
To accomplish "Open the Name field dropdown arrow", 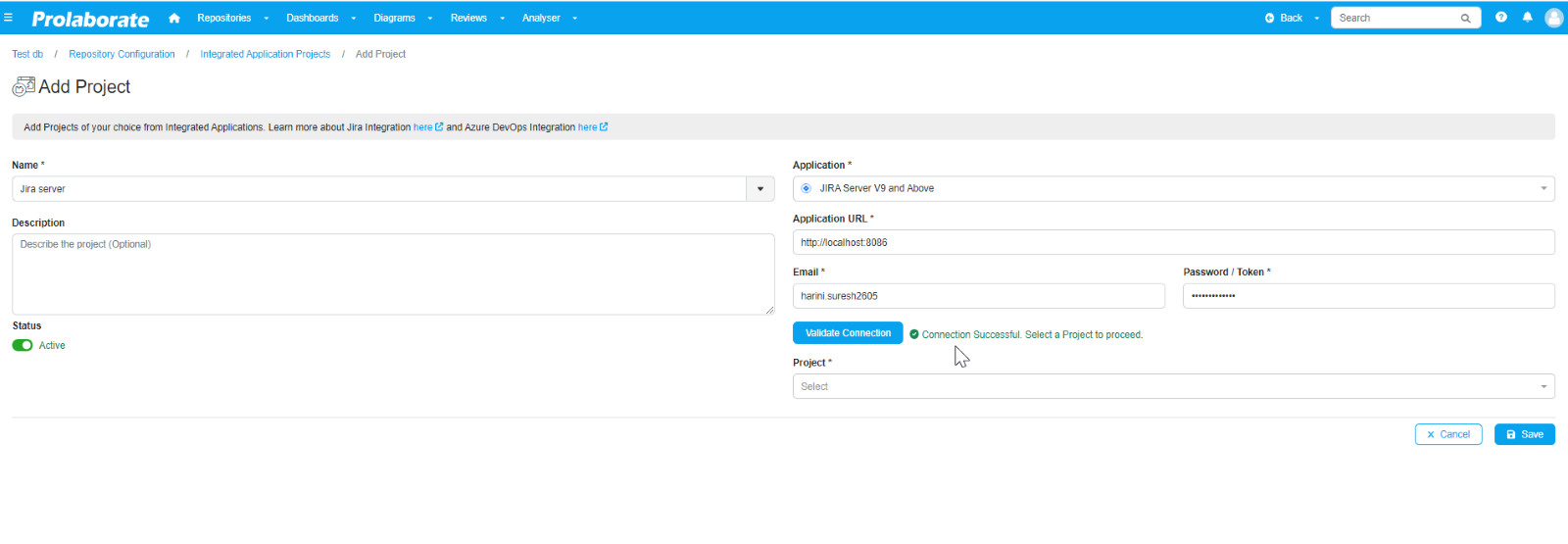I will pyautogui.click(x=760, y=189).
